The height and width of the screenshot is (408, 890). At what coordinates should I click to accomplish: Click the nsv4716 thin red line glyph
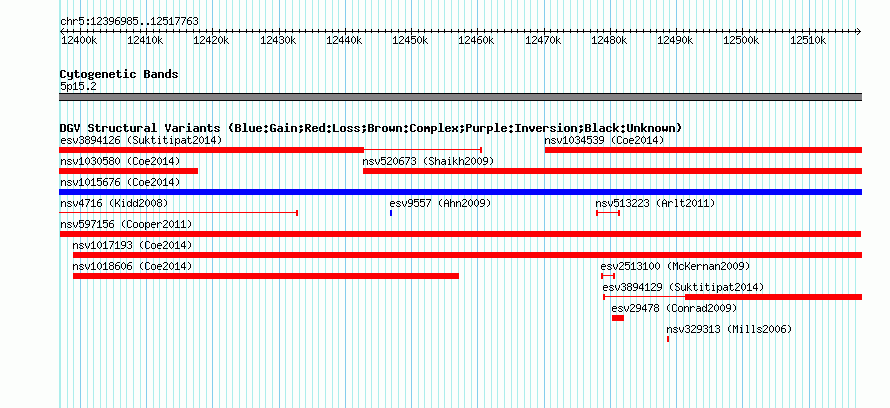click(x=178, y=213)
